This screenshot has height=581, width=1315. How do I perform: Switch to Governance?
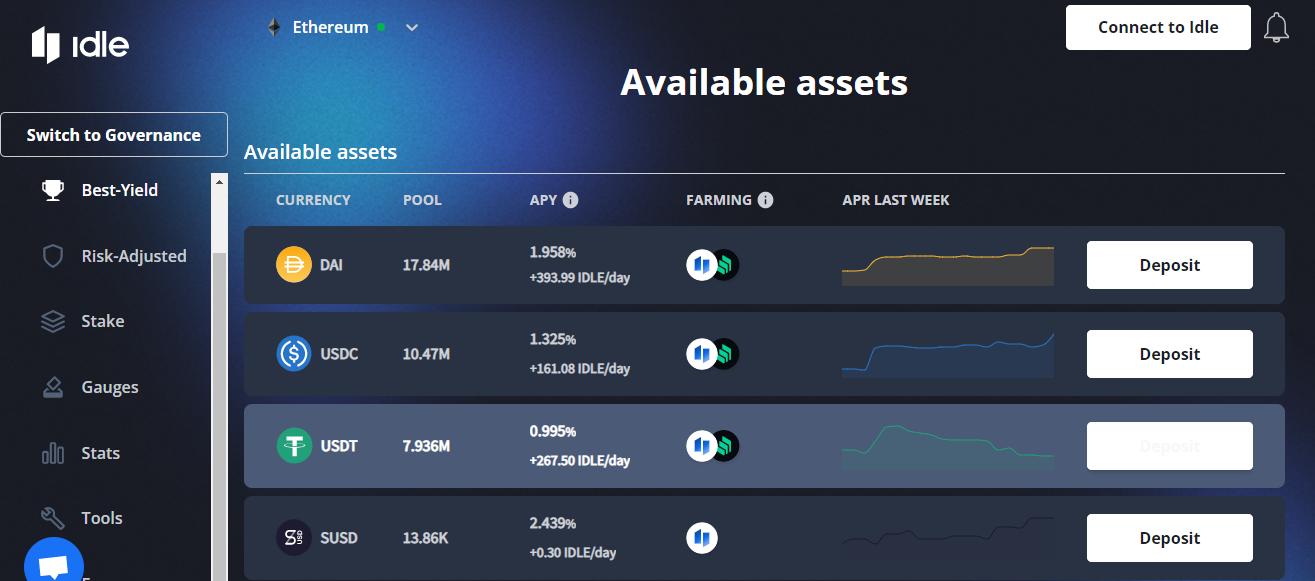[x=114, y=135]
